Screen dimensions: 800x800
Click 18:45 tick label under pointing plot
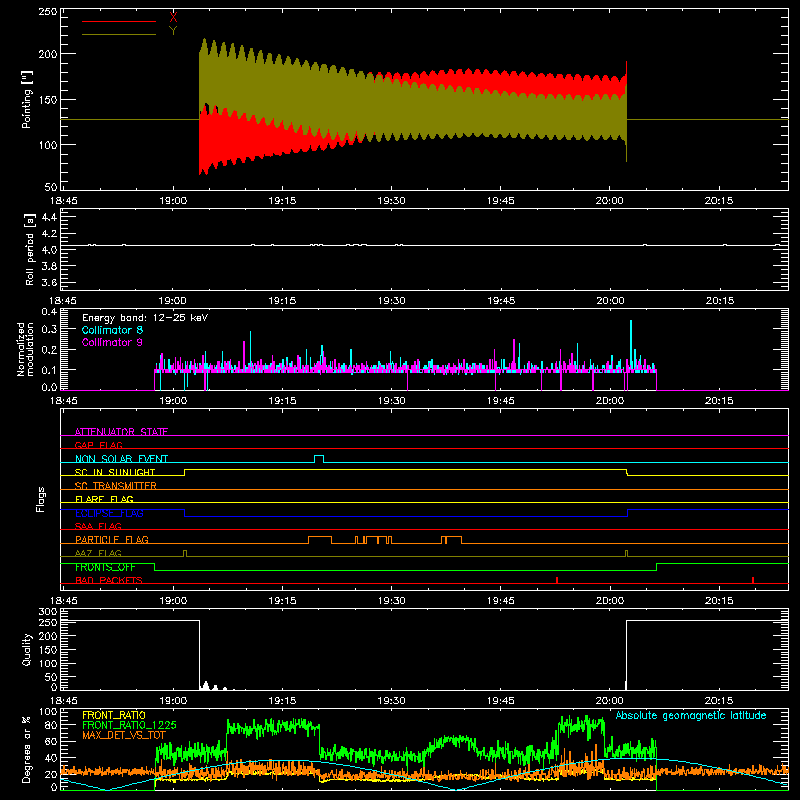(x=64, y=201)
